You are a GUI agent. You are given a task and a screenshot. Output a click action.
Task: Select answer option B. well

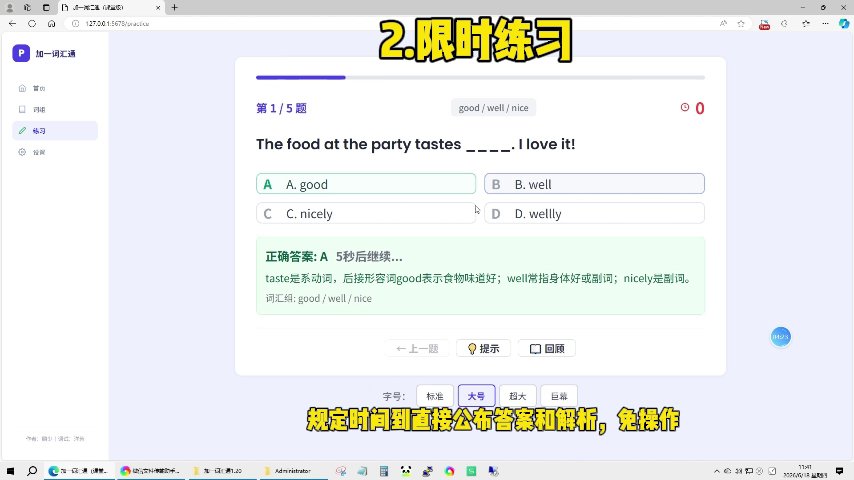point(594,184)
